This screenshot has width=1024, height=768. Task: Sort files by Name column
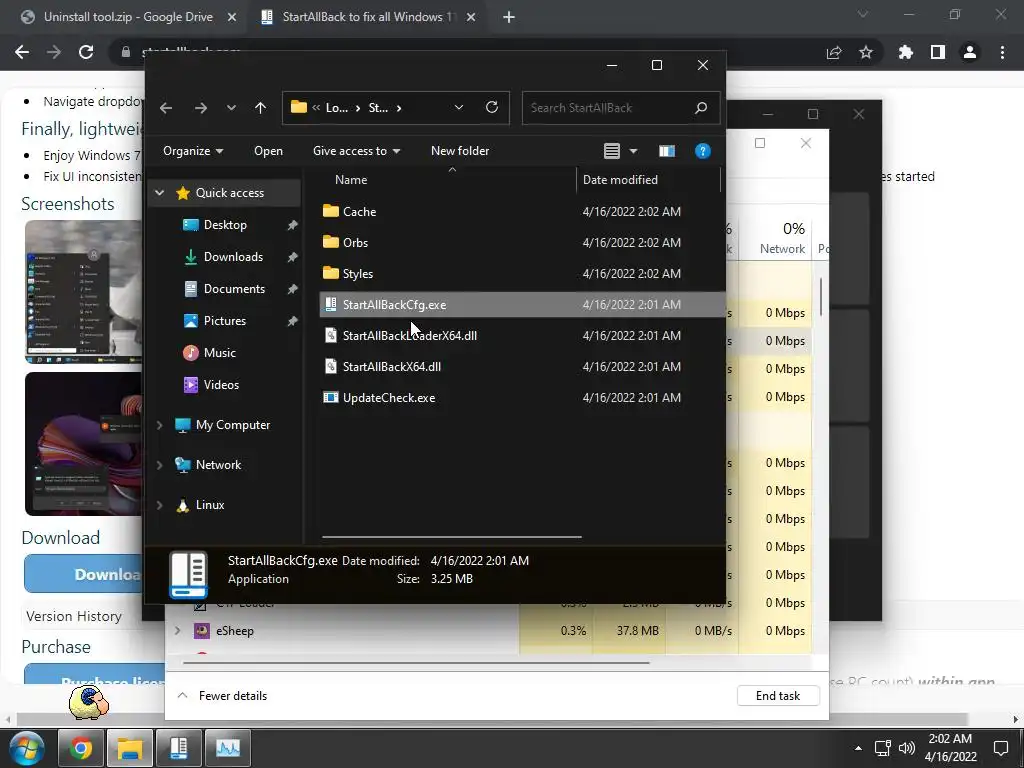(x=351, y=180)
